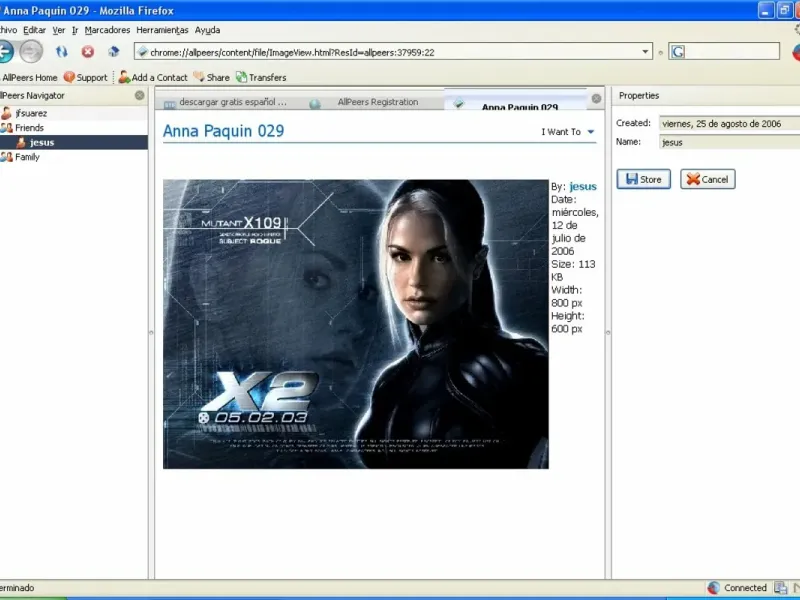Select contact jesus in the Friends list
800x600 pixels.
pos(74,142)
